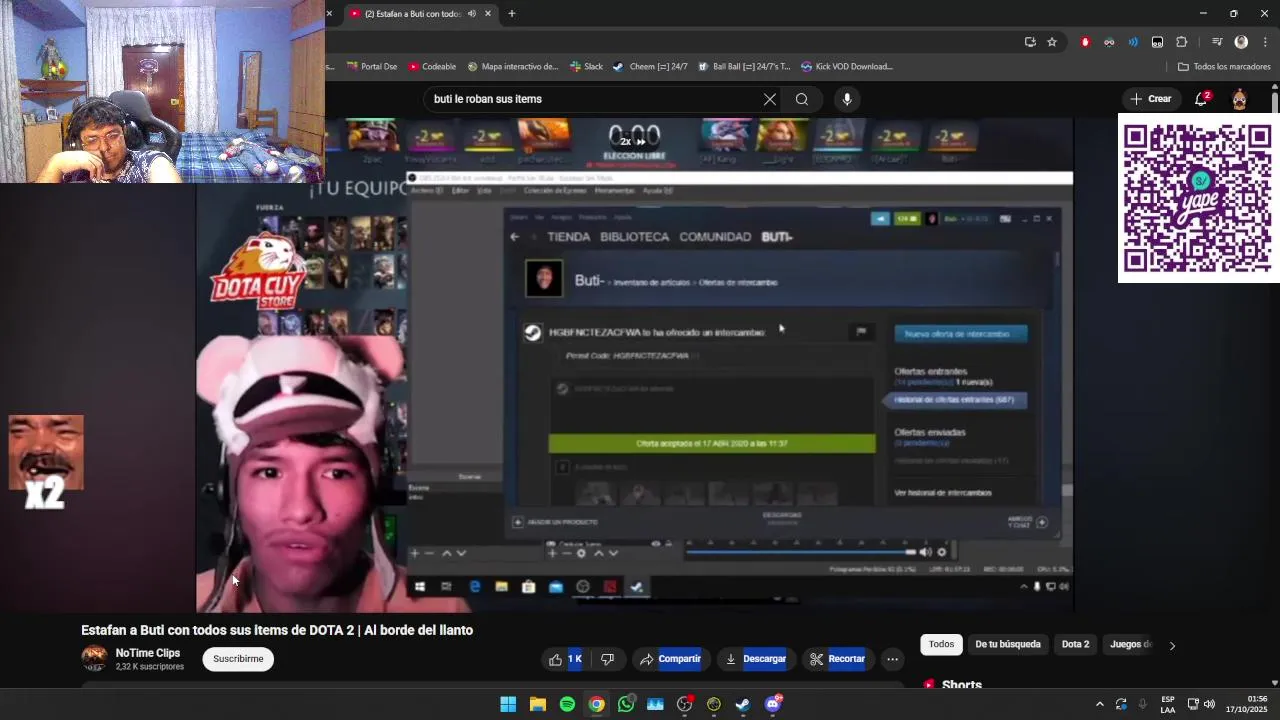
Task: Click the Descargar button
Action: coord(755,659)
